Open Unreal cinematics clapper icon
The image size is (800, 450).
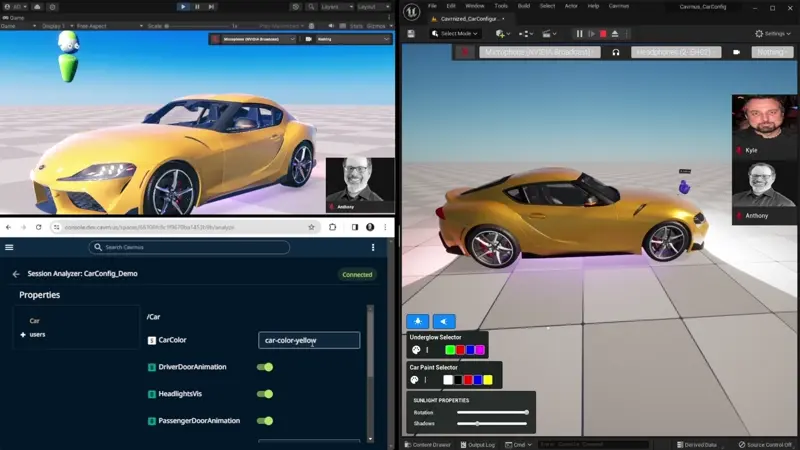click(549, 34)
